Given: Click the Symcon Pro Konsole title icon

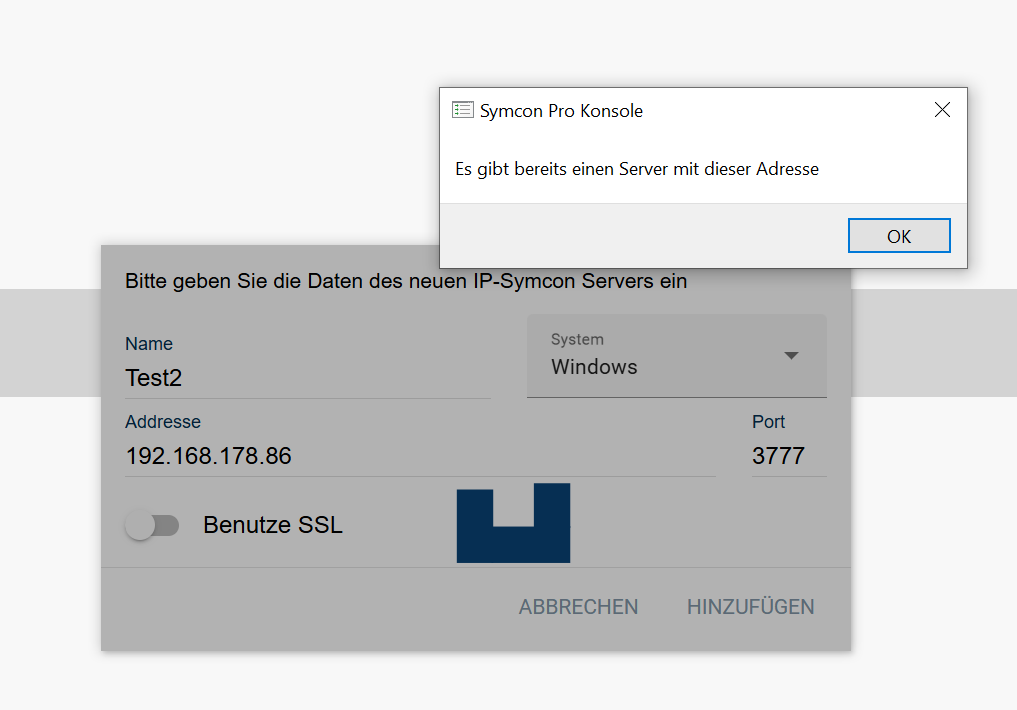Looking at the screenshot, I should (462, 110).
